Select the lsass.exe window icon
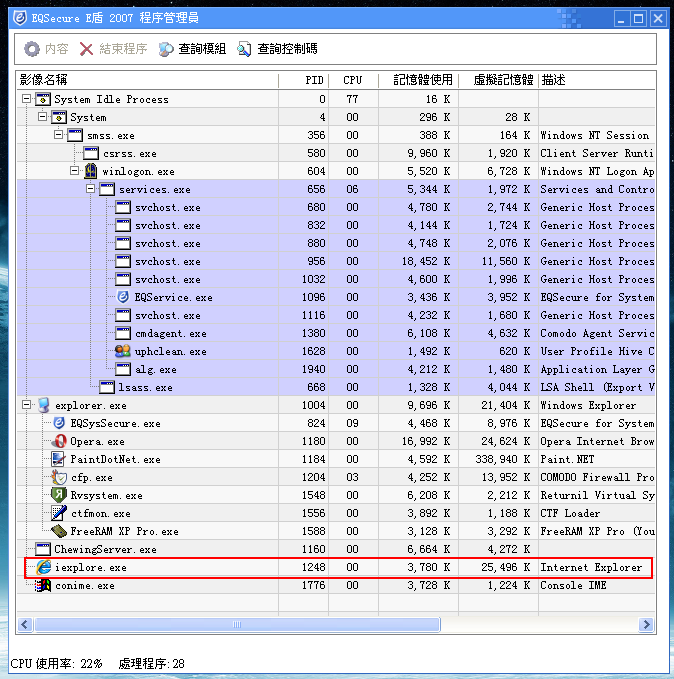The height and width of the screenshot is (679, 674). pos(107,387)
